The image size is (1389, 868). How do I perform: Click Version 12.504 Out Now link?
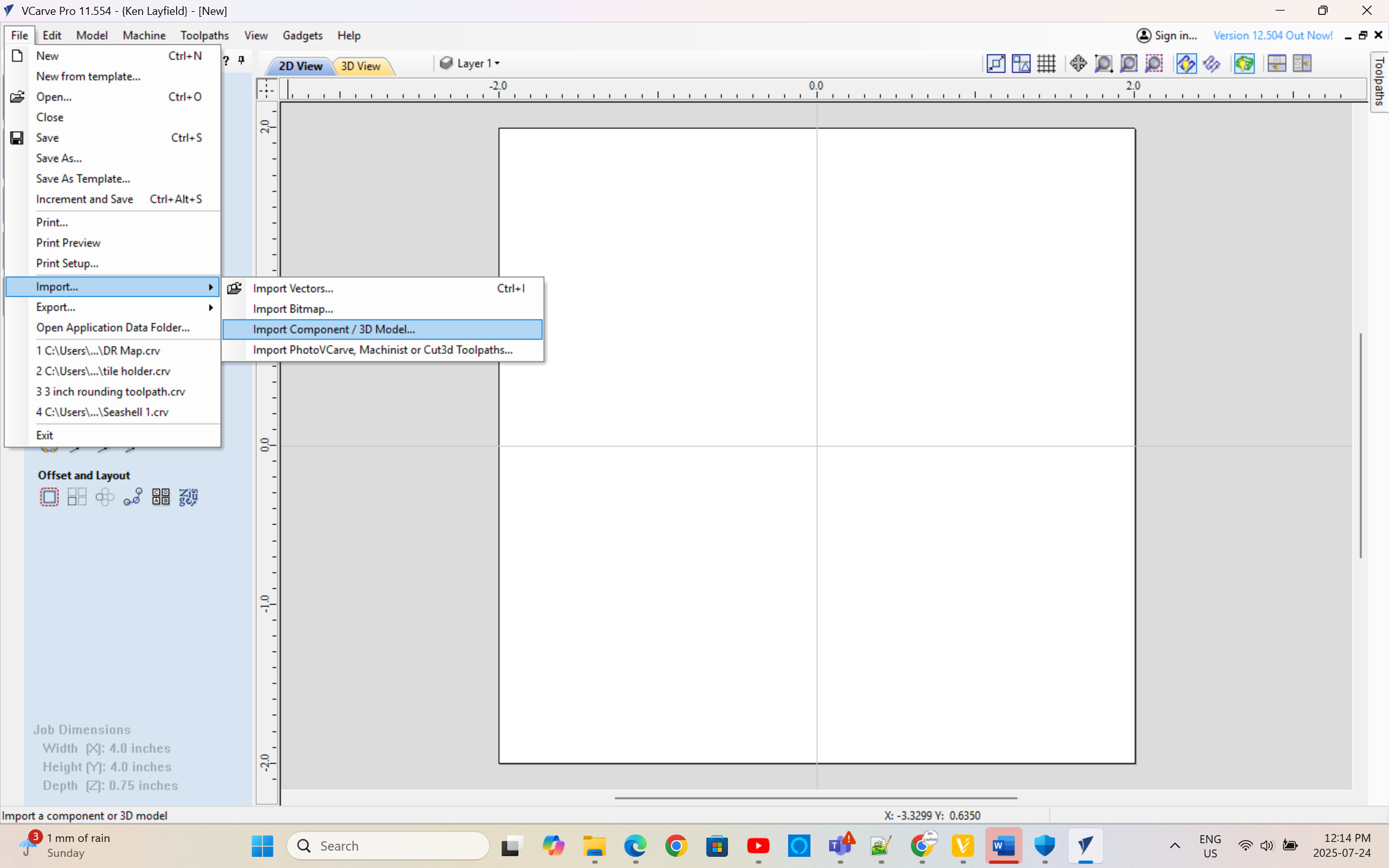(x=1272, y=35)
